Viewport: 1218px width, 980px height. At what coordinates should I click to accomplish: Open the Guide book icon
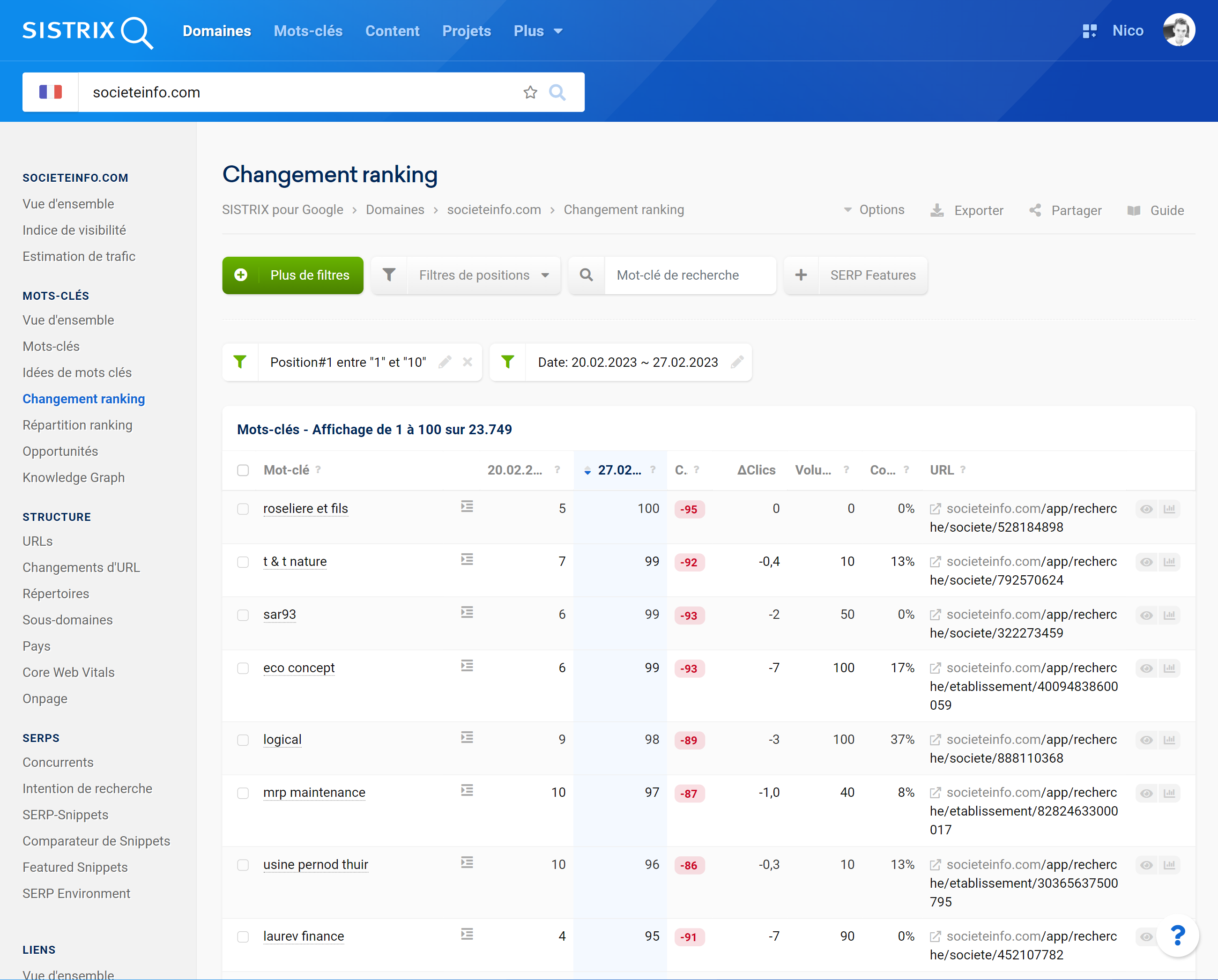point(1134,211)
